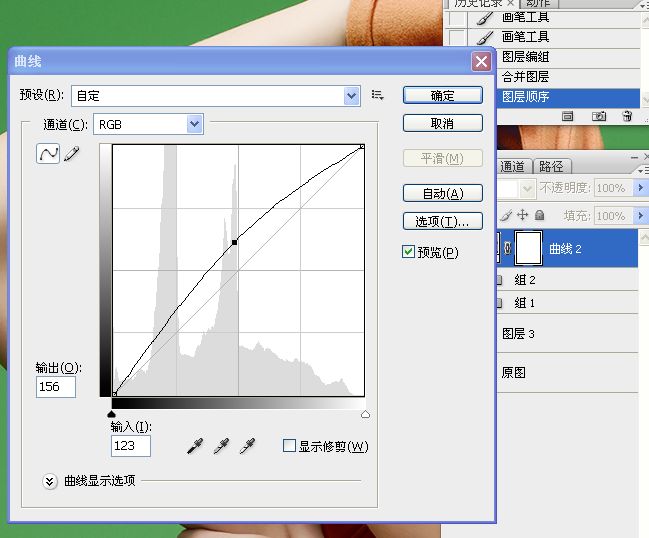Click the 取消 button
Image resolution: width=649 pixels, height=538 pixels.
pos(442,123)
